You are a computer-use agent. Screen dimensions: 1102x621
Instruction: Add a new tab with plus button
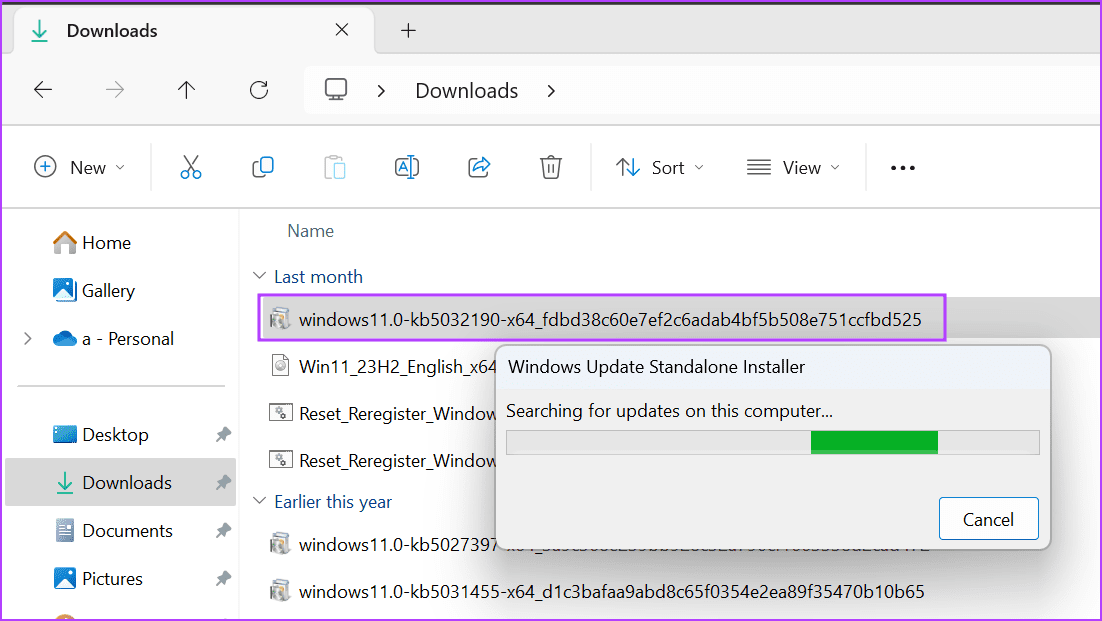(x=408, y=30)
